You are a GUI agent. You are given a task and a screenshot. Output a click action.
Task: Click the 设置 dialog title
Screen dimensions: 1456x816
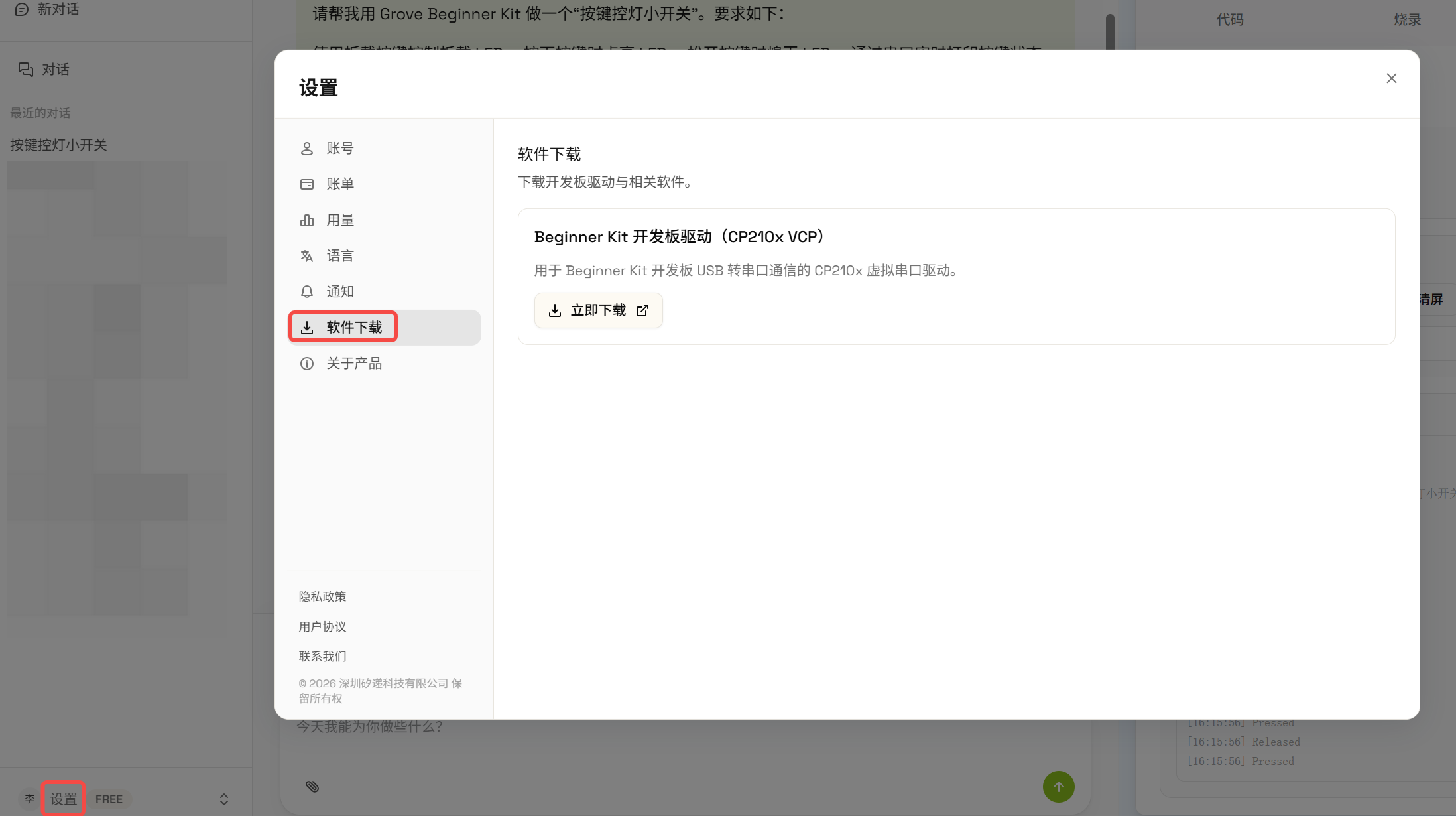[318, 88]
